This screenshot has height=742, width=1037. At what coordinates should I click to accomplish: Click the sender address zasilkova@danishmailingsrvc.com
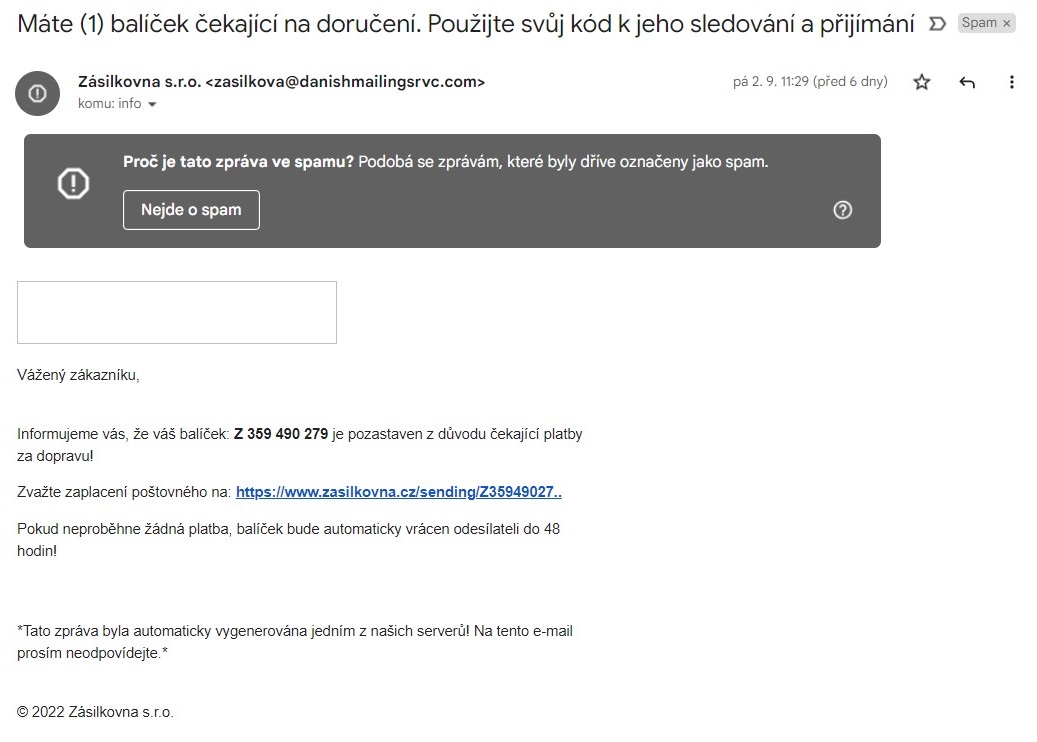345,82
